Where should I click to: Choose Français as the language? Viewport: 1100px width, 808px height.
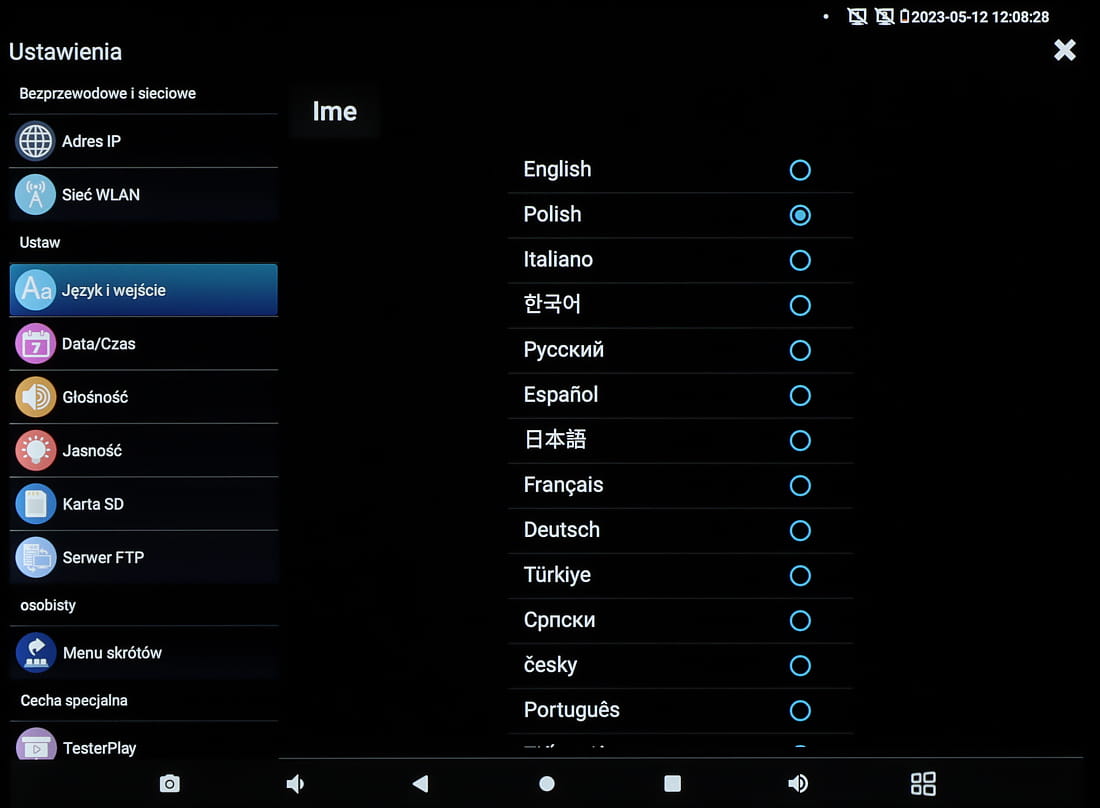coord(800,486)
